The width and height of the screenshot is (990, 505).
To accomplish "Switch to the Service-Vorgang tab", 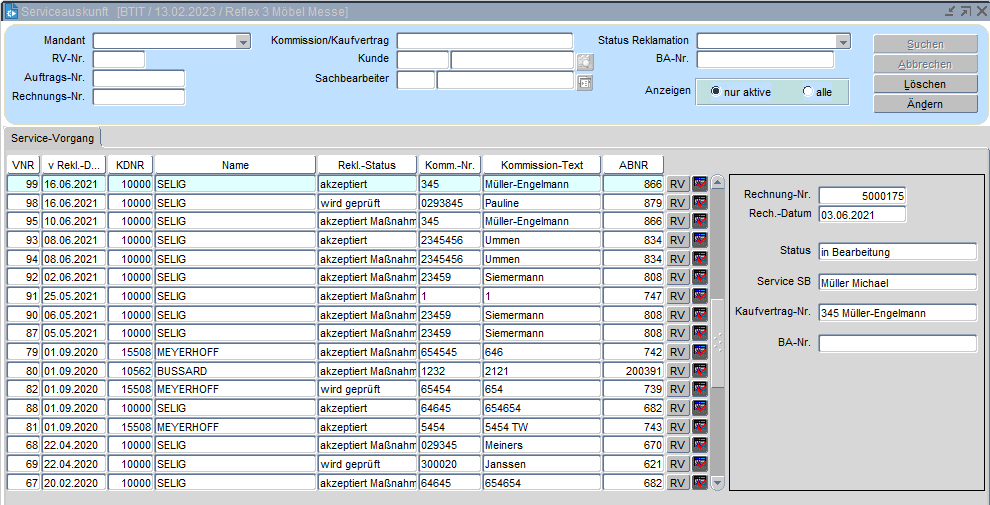I will point(53,138).
